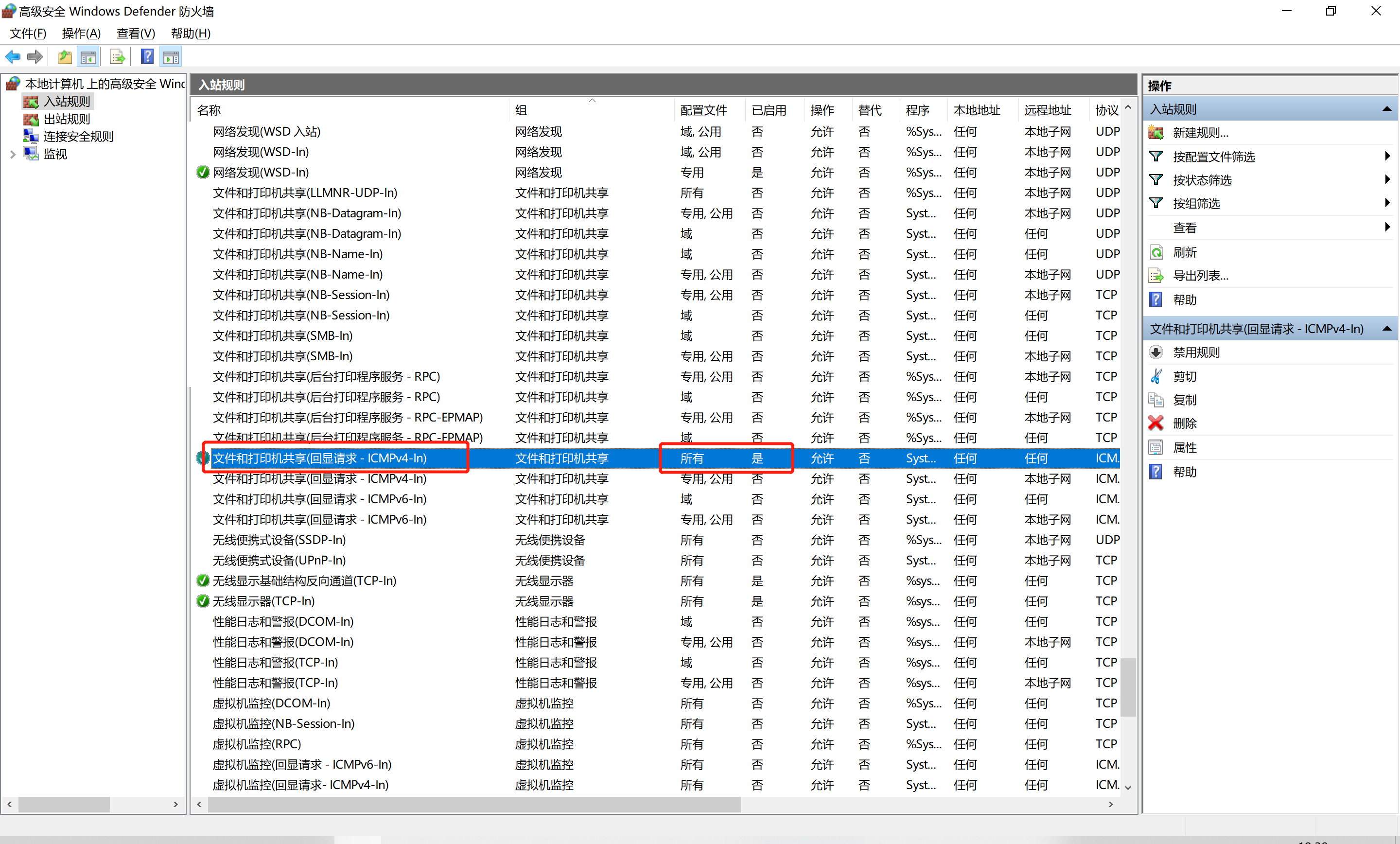Toggle the show/hide console tree toolbar icon
The image size is (1400, 844).
click(88, 57)
